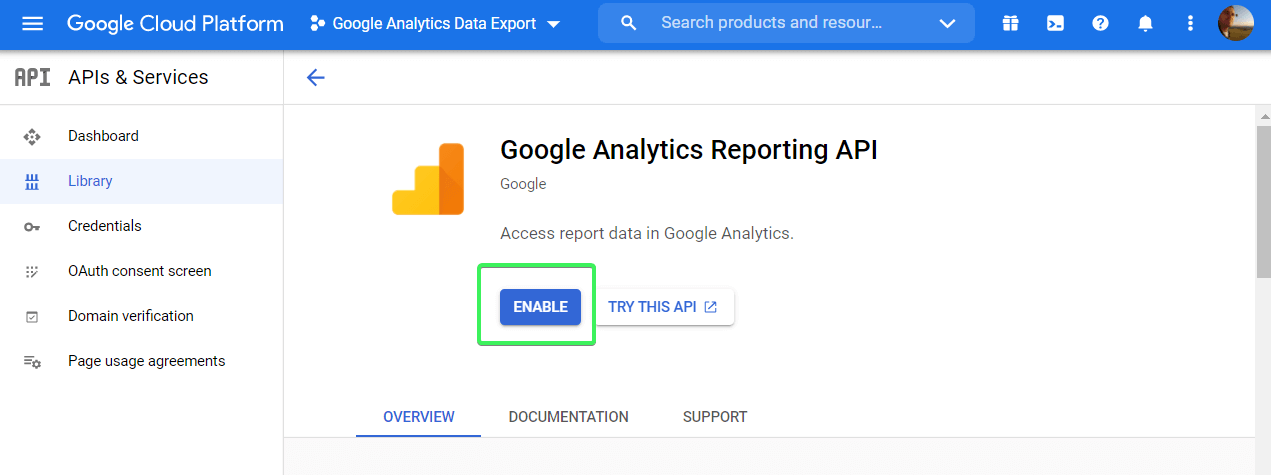Image resolution: width=1271 pixels, height=475 pixels.
Task: Click the Page usage agreements icon
Action: [31, 362]
